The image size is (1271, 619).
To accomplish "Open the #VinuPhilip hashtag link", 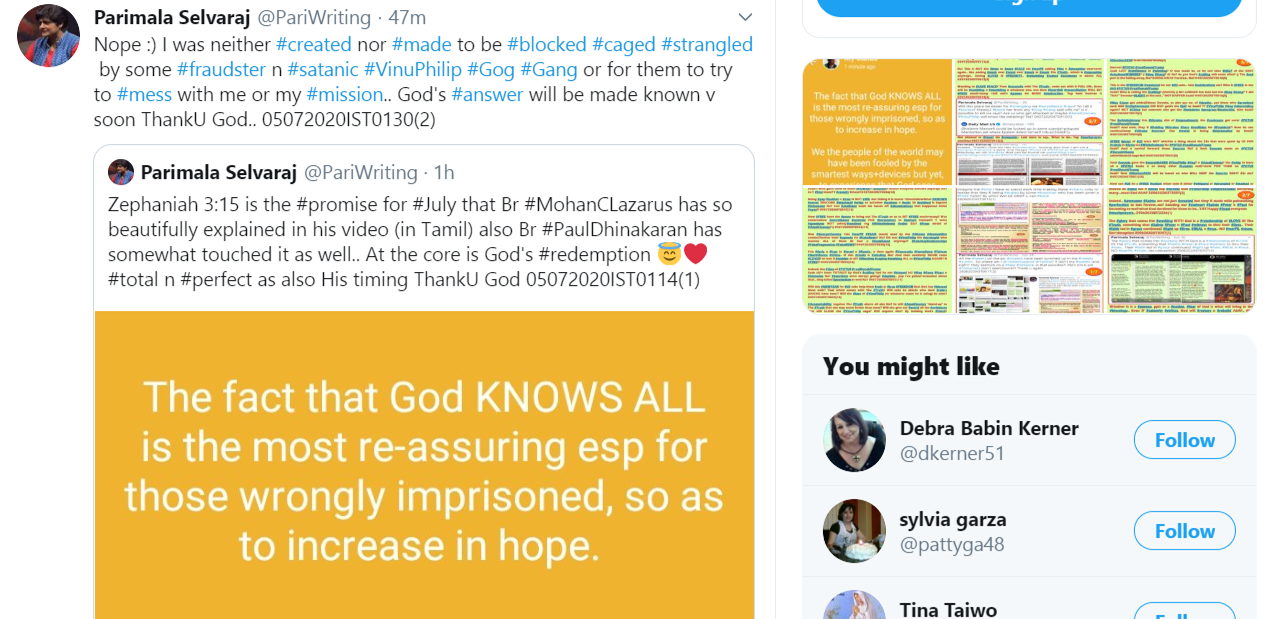I will (412, 69).
